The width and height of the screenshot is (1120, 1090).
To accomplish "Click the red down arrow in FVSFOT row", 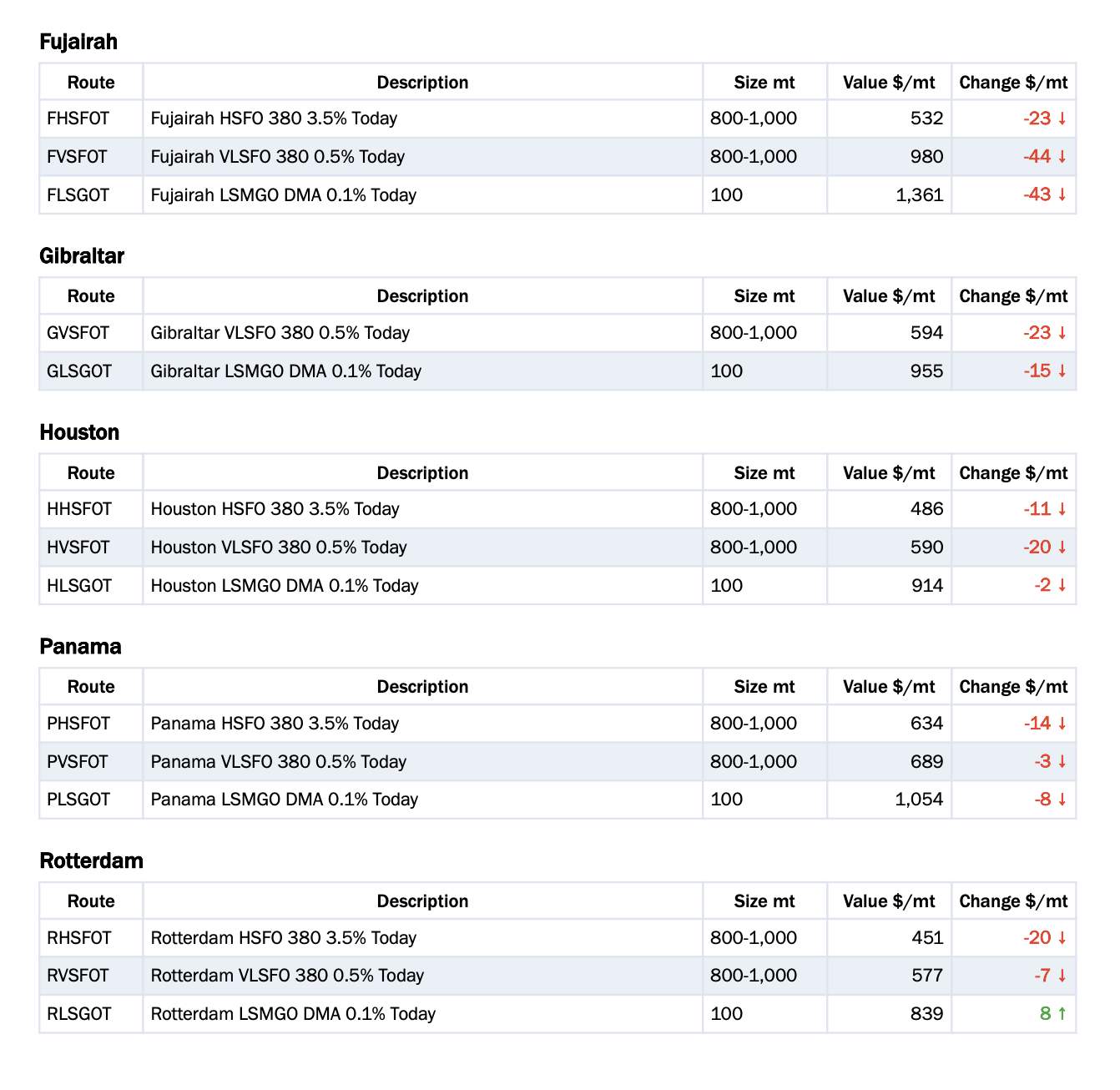I will click(x=1062, y=157).
